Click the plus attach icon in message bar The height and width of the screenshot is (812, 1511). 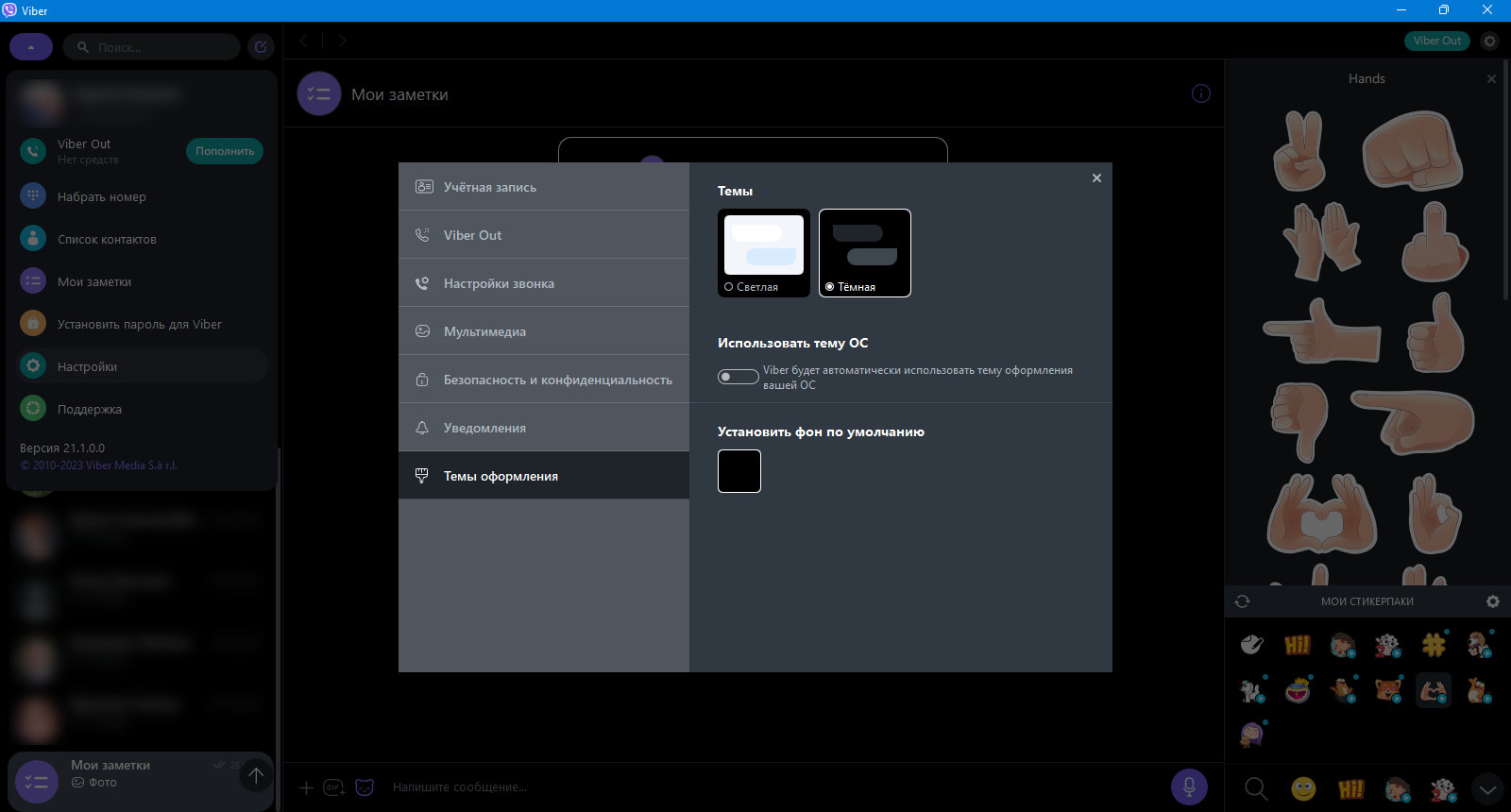306,787
